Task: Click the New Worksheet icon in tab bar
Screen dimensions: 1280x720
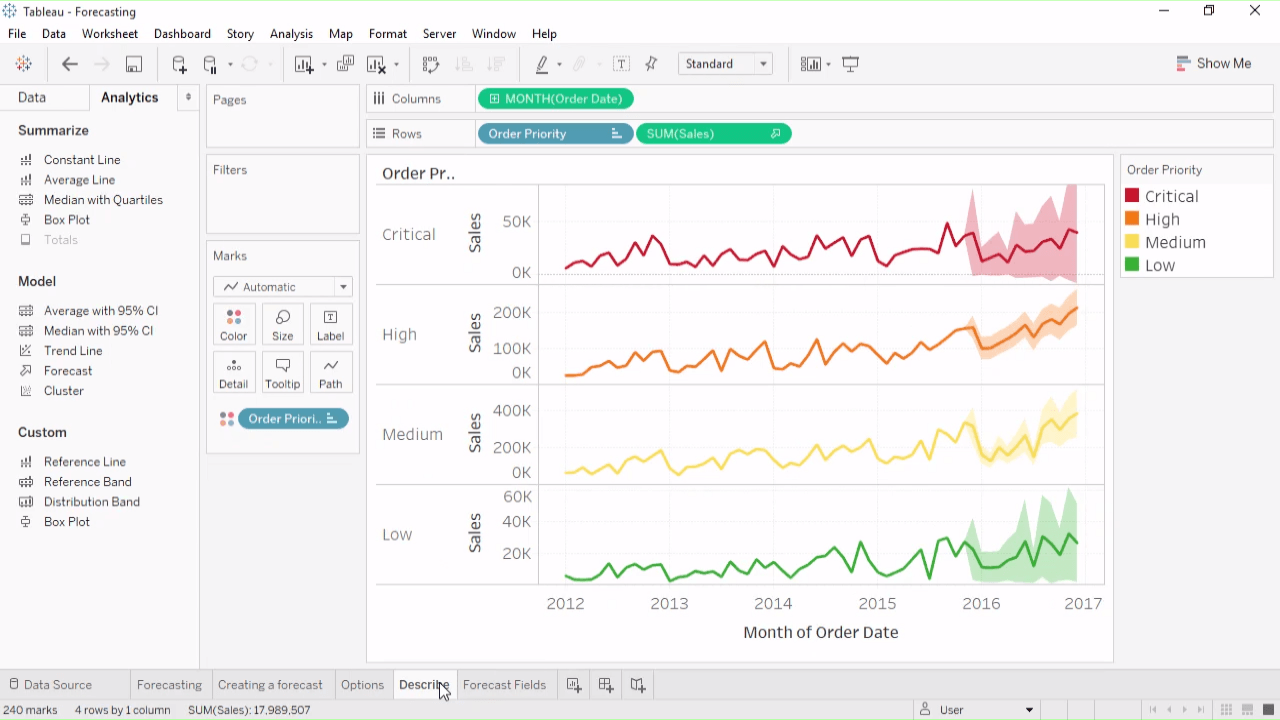Action: 574,685
